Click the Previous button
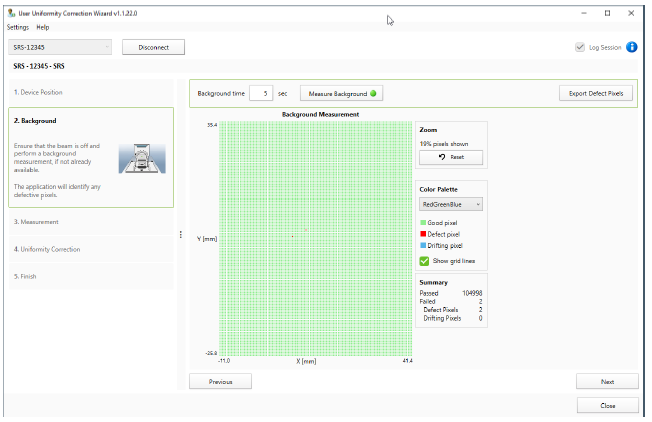This screenshot has width=652, height=422. 220,382
